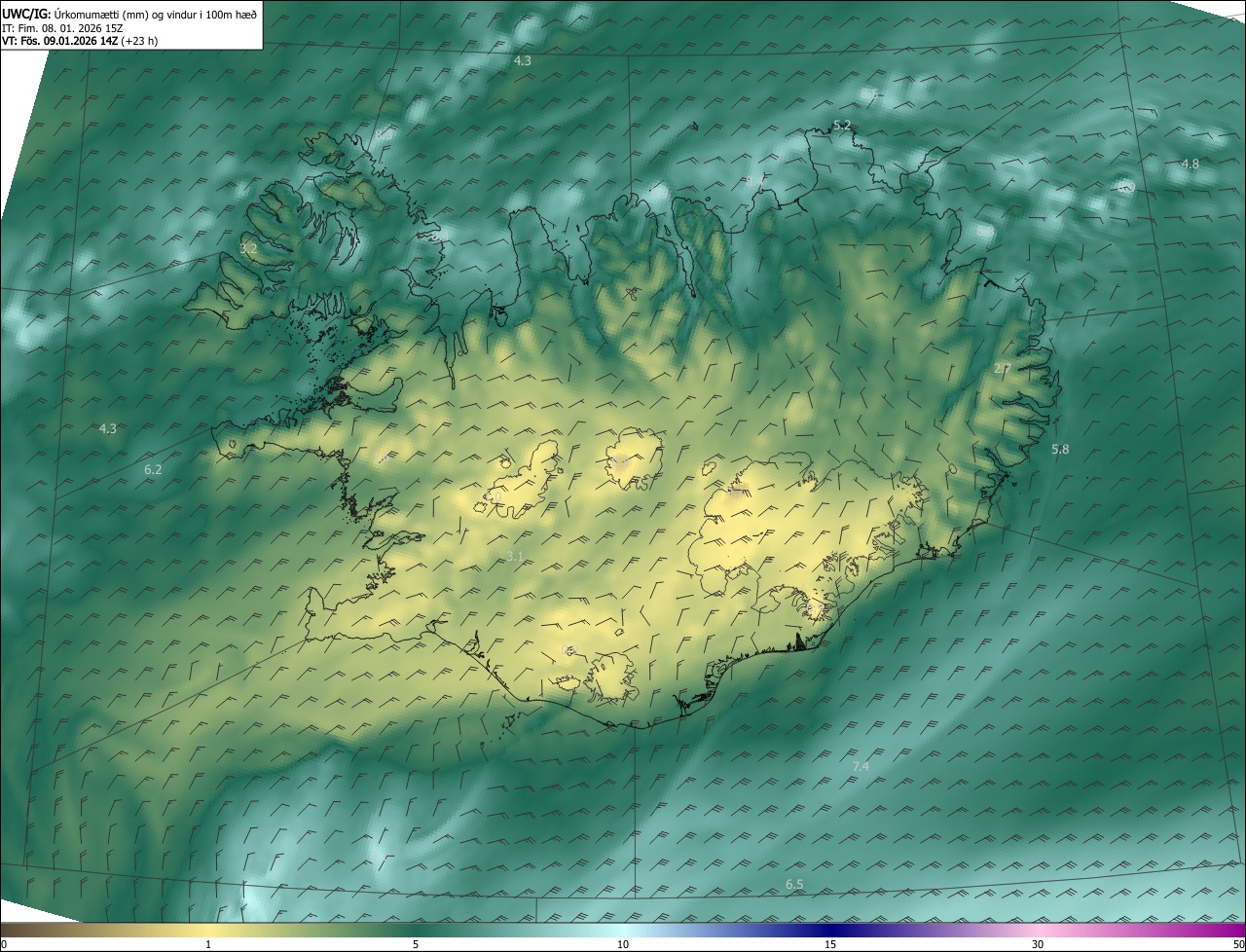1246x952 pixels.
Task: Click the 6.2 value off the west coast
Action: (x=153, y=469)
